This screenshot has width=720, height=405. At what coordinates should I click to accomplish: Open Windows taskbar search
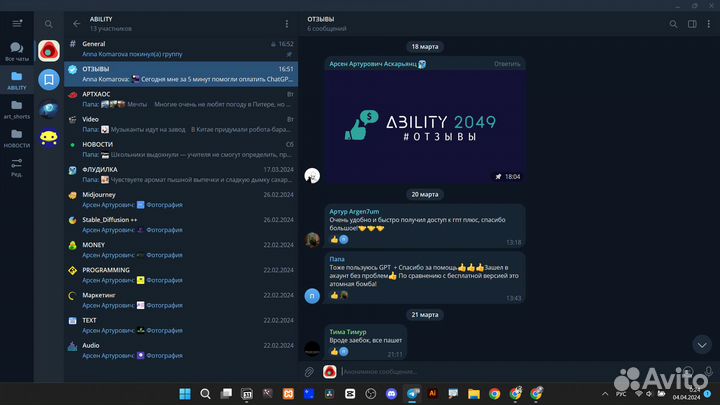[205, 394]
